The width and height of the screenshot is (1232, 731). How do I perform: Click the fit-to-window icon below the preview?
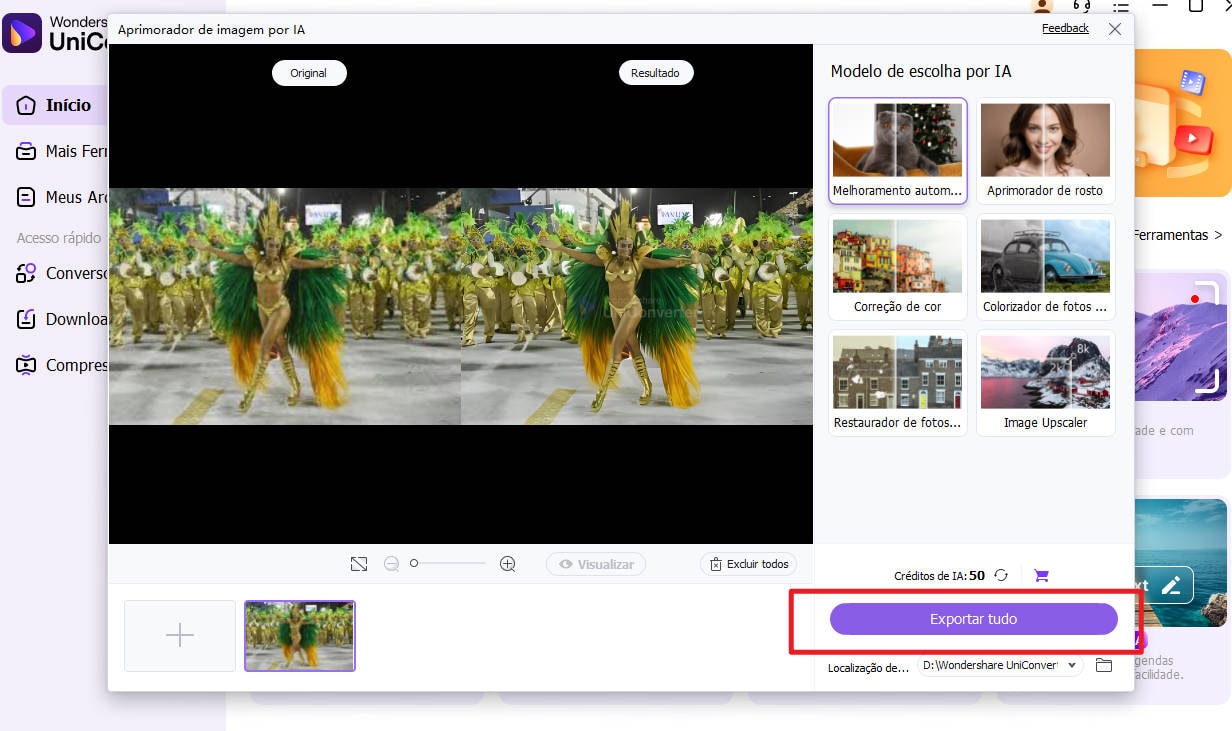point(359,564)
